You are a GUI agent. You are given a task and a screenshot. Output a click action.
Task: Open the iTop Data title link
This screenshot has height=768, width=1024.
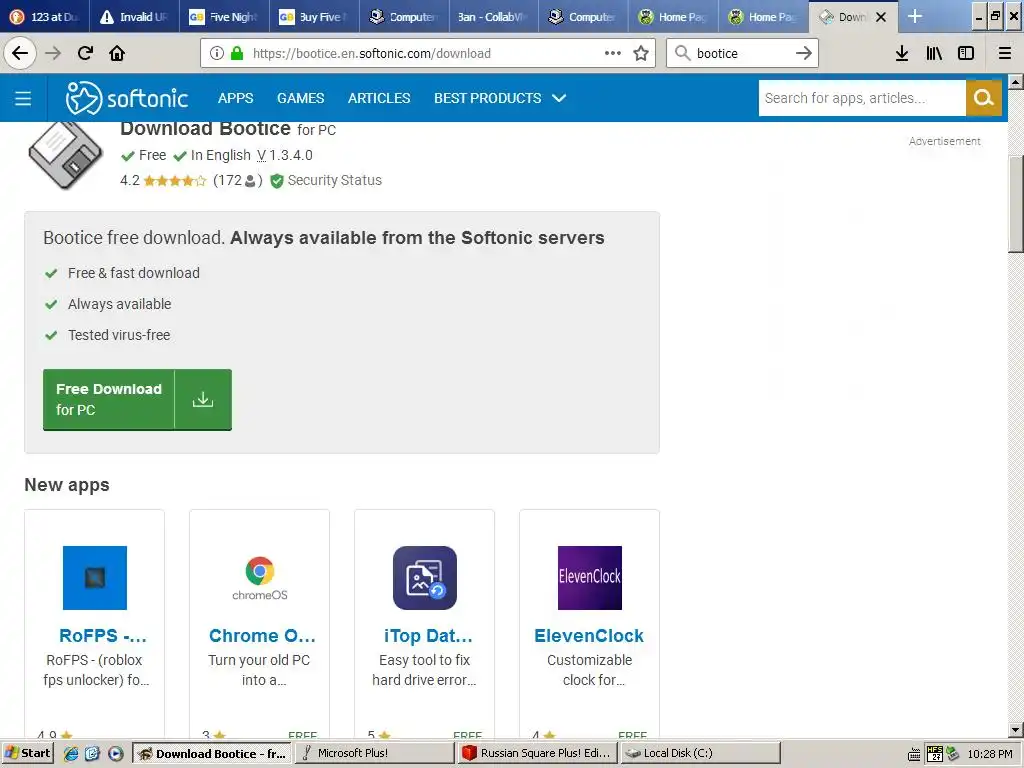pos(428,635)
